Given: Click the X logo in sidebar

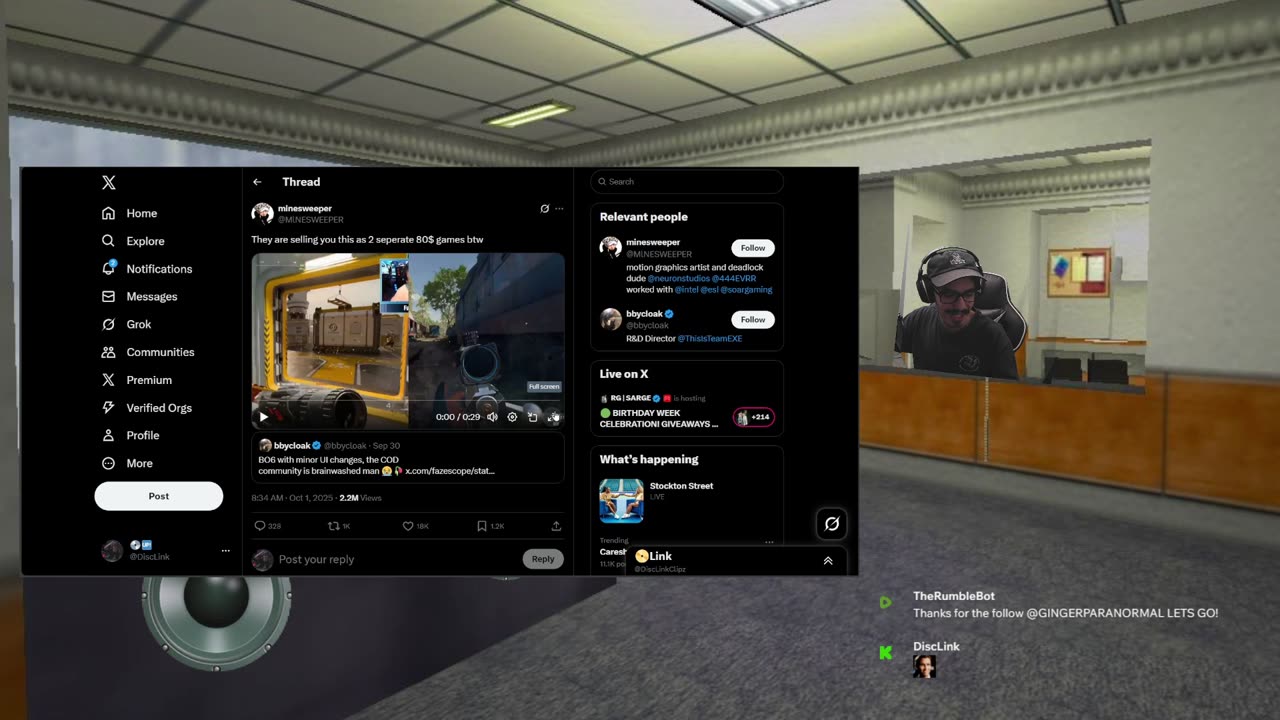Looking at the screenshot, I should coord(109,182).
